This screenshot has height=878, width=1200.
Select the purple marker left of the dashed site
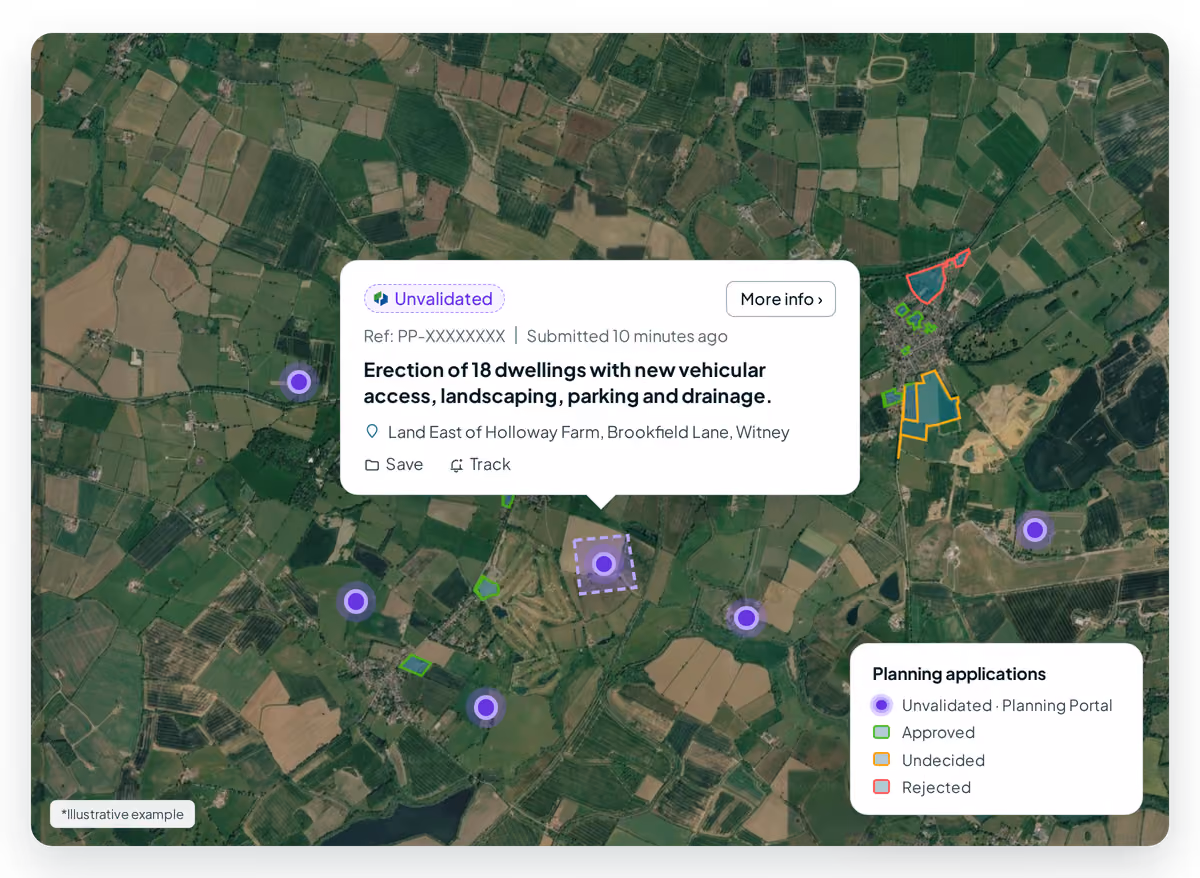tap(356, 601)
